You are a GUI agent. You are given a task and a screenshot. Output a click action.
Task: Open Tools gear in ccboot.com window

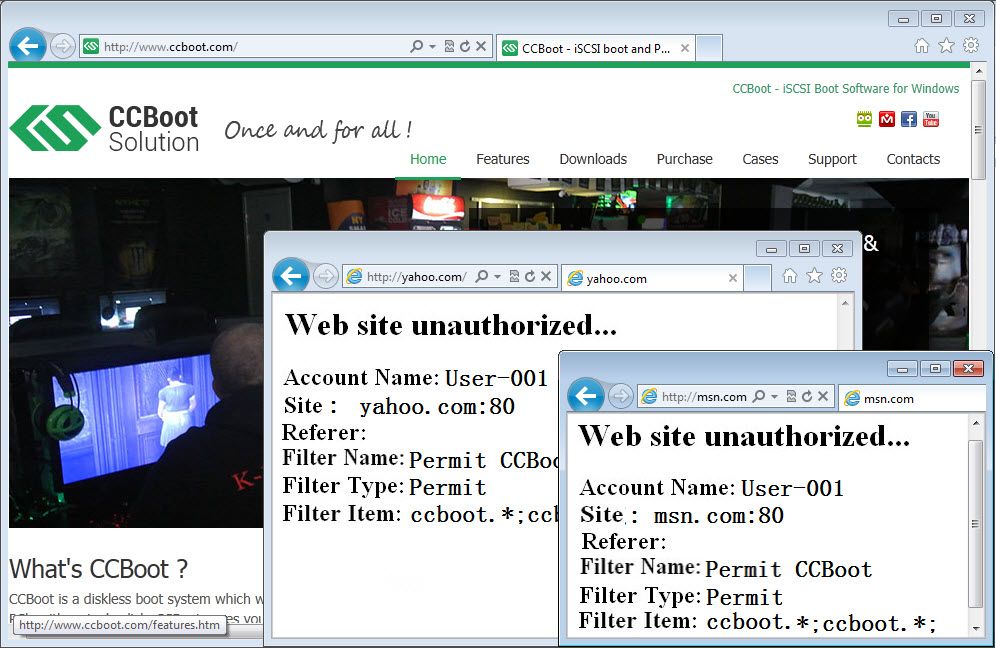coord(971,45)
